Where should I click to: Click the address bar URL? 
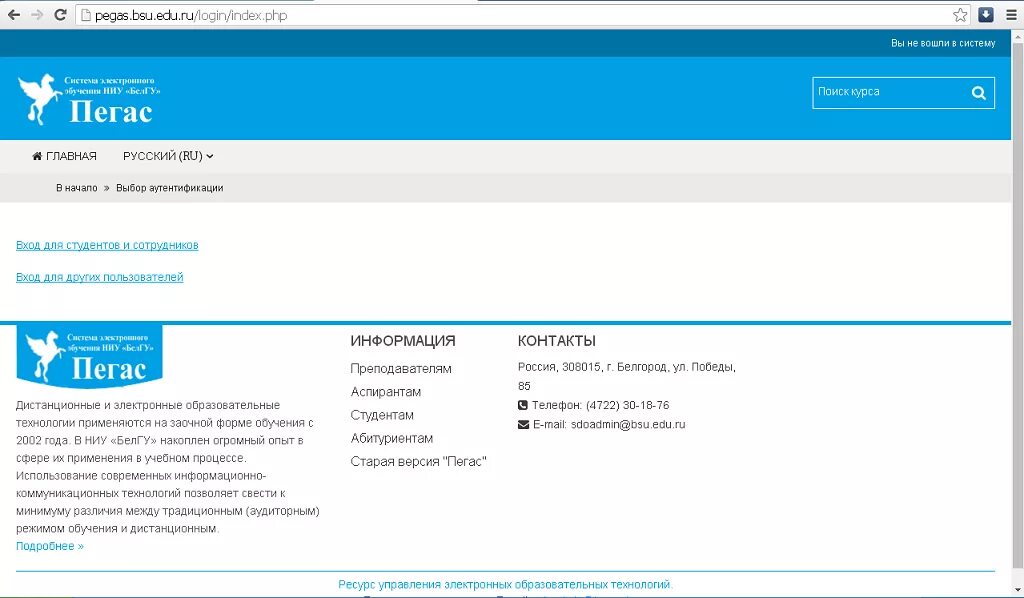(x=191, y=15)
